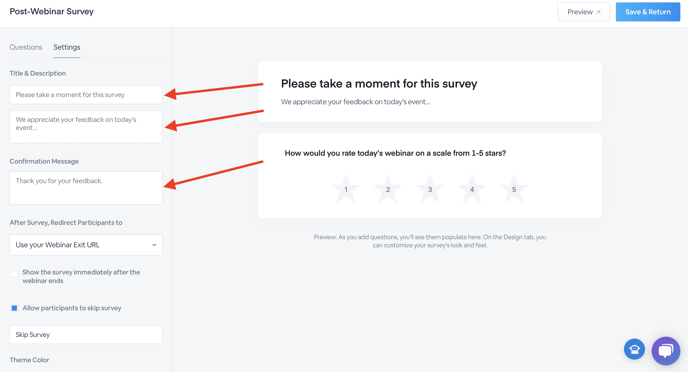Open the blue phone support icon
The image size is (688, 372).
pyautogui.click(x=634, y=349)
